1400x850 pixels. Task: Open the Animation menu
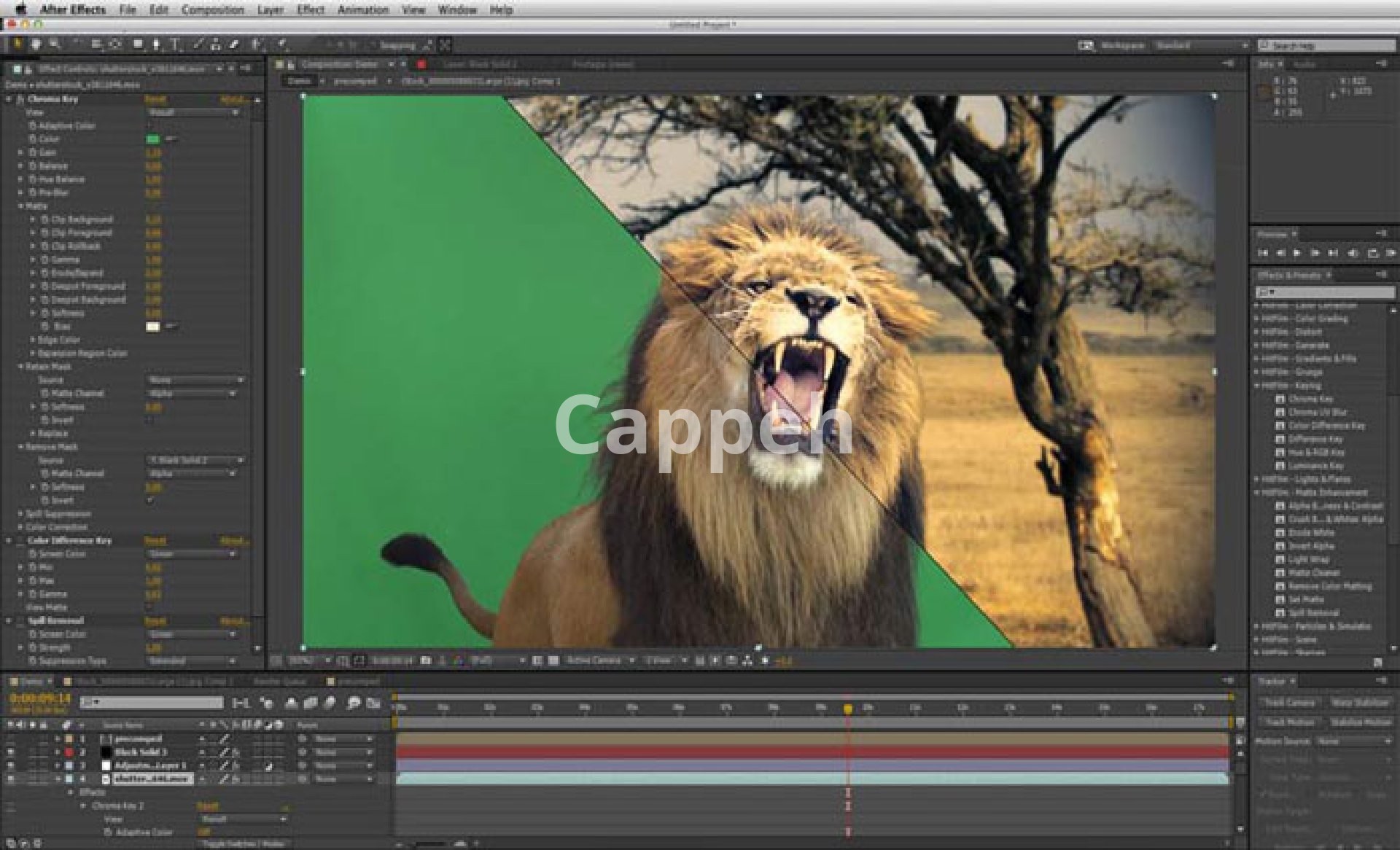(362, 9)
